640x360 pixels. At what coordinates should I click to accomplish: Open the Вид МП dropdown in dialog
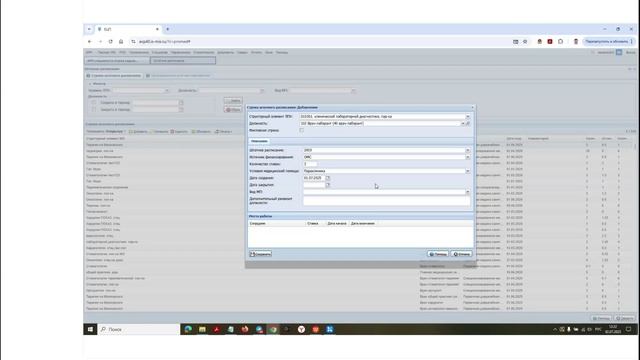[x=468, y=192]
